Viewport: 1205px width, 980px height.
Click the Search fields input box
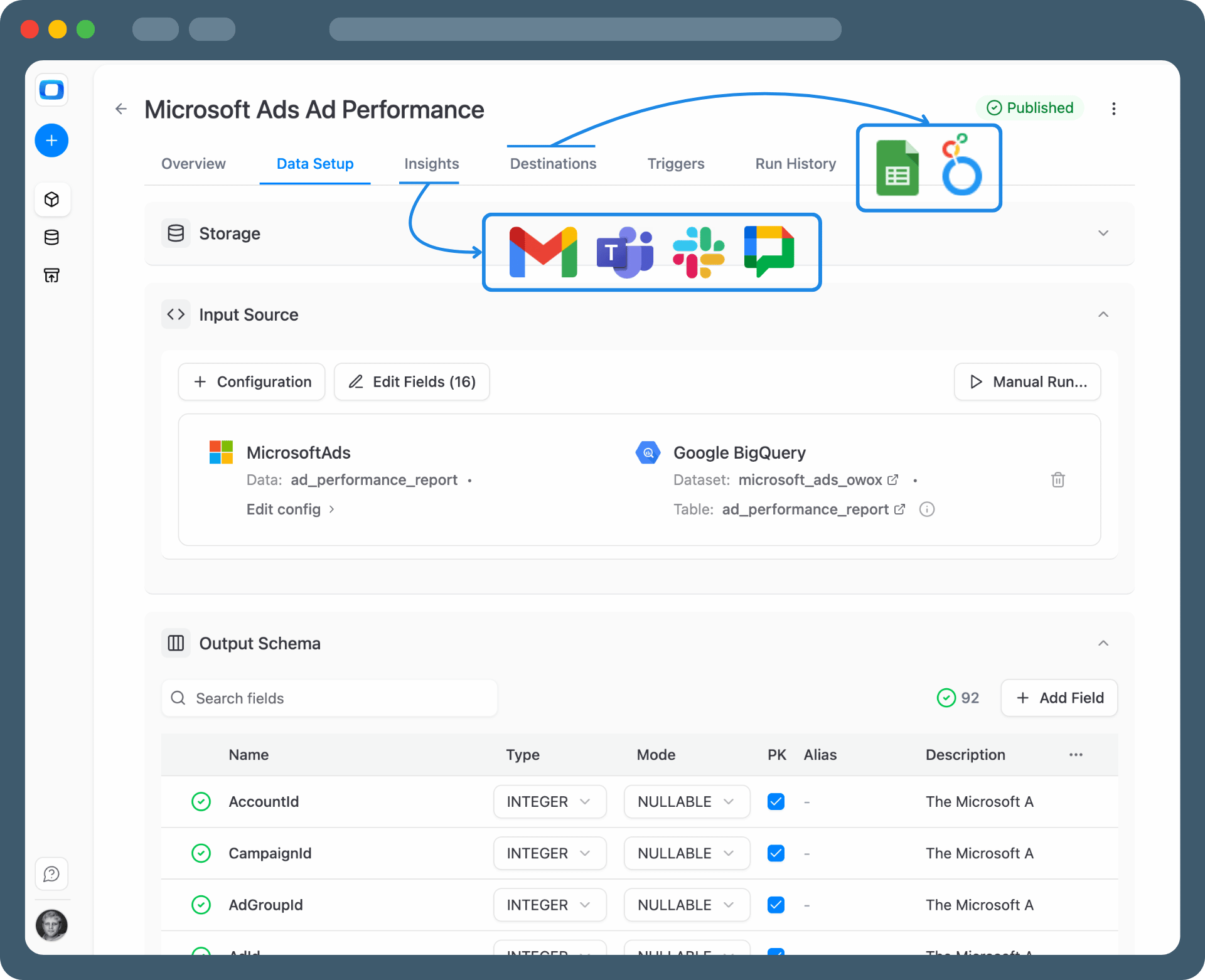tap(329, 698)
